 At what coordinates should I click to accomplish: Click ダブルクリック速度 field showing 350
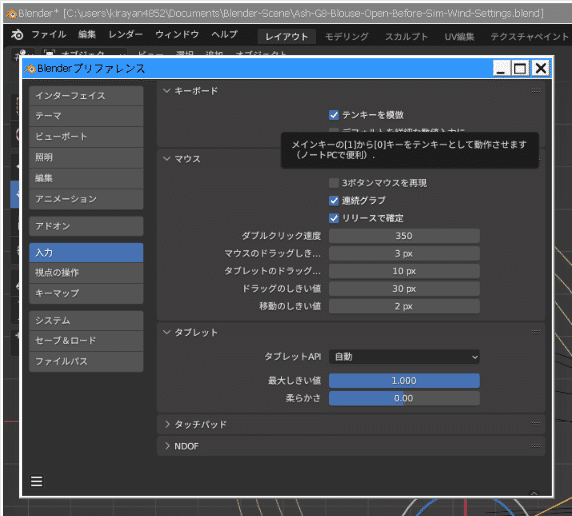404,236
